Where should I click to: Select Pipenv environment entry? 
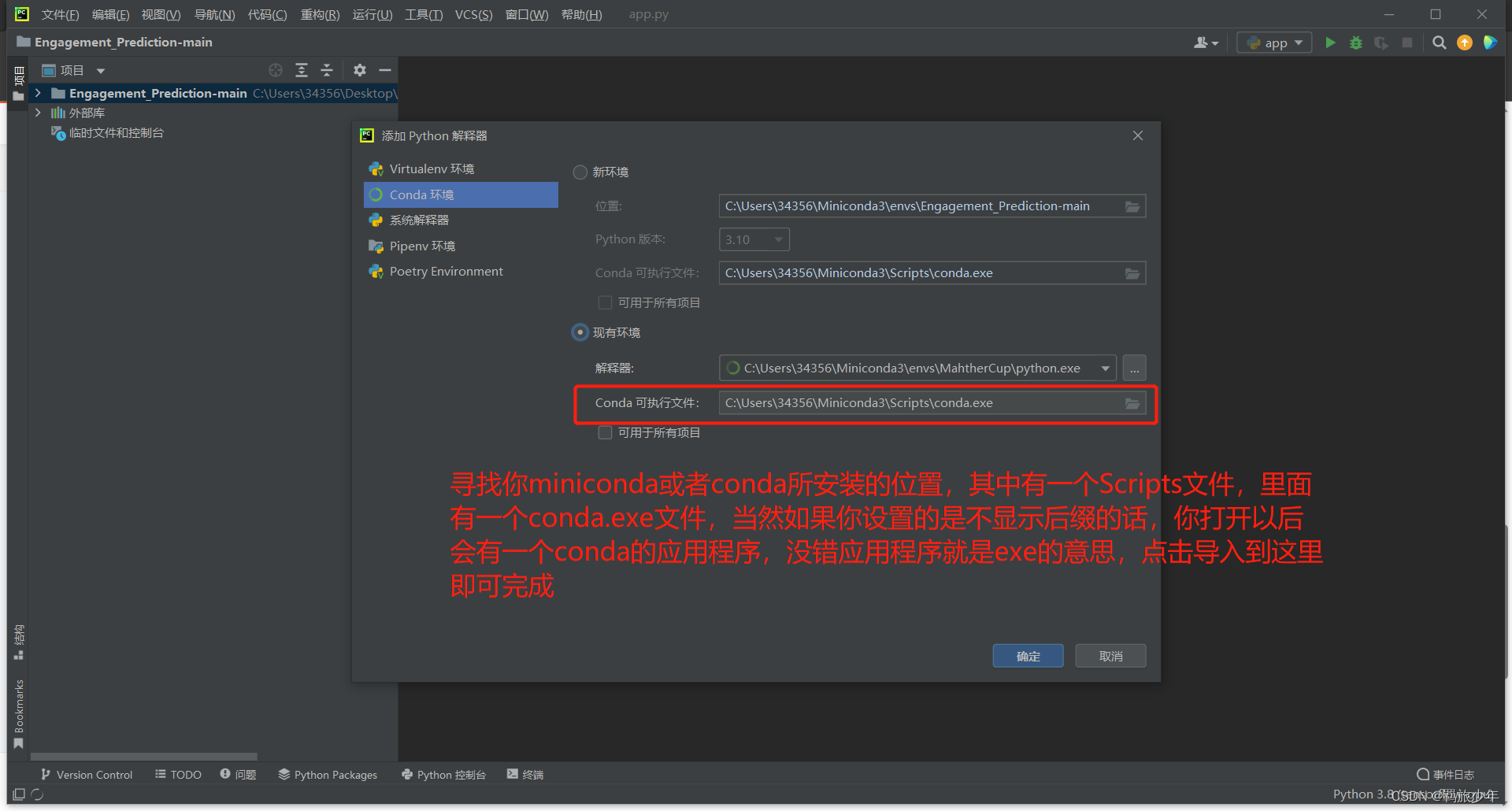[x=461, y=246]
